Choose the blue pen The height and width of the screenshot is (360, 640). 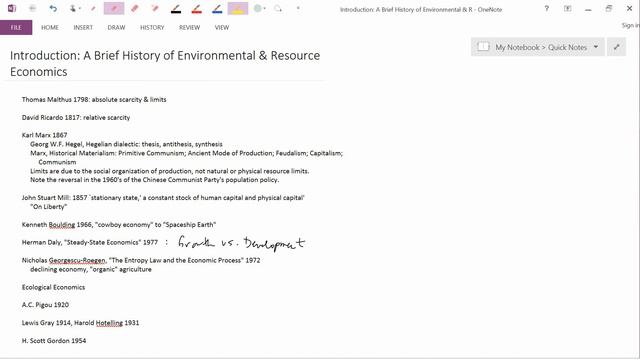point(217,9)
